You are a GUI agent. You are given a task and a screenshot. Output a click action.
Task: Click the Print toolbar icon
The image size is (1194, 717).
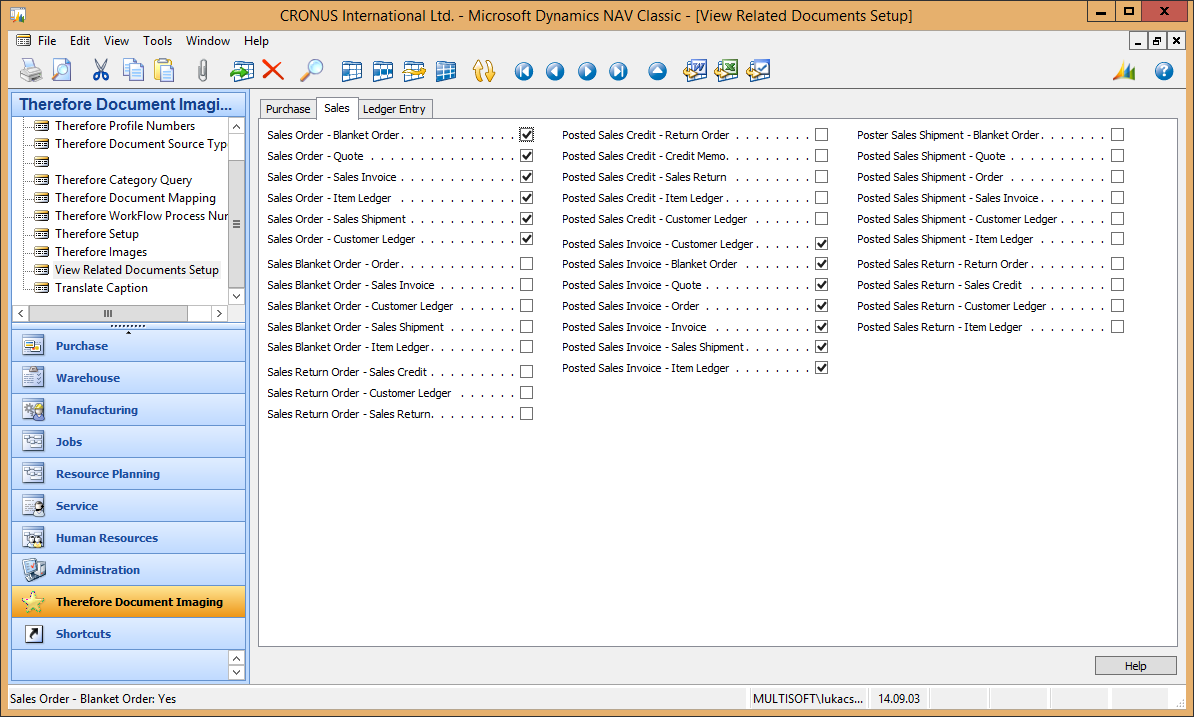click(30, 71)
